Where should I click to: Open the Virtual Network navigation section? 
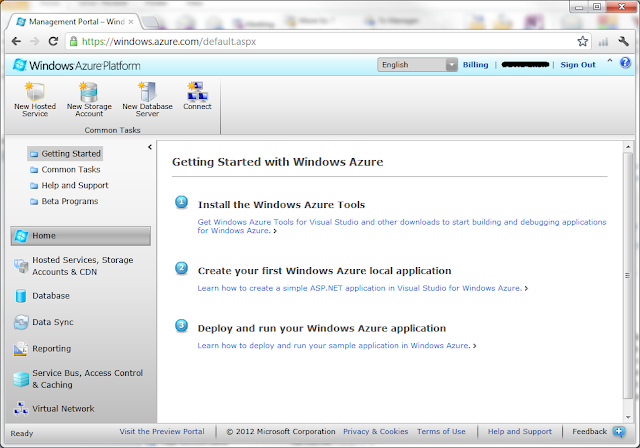coord(81,408)
